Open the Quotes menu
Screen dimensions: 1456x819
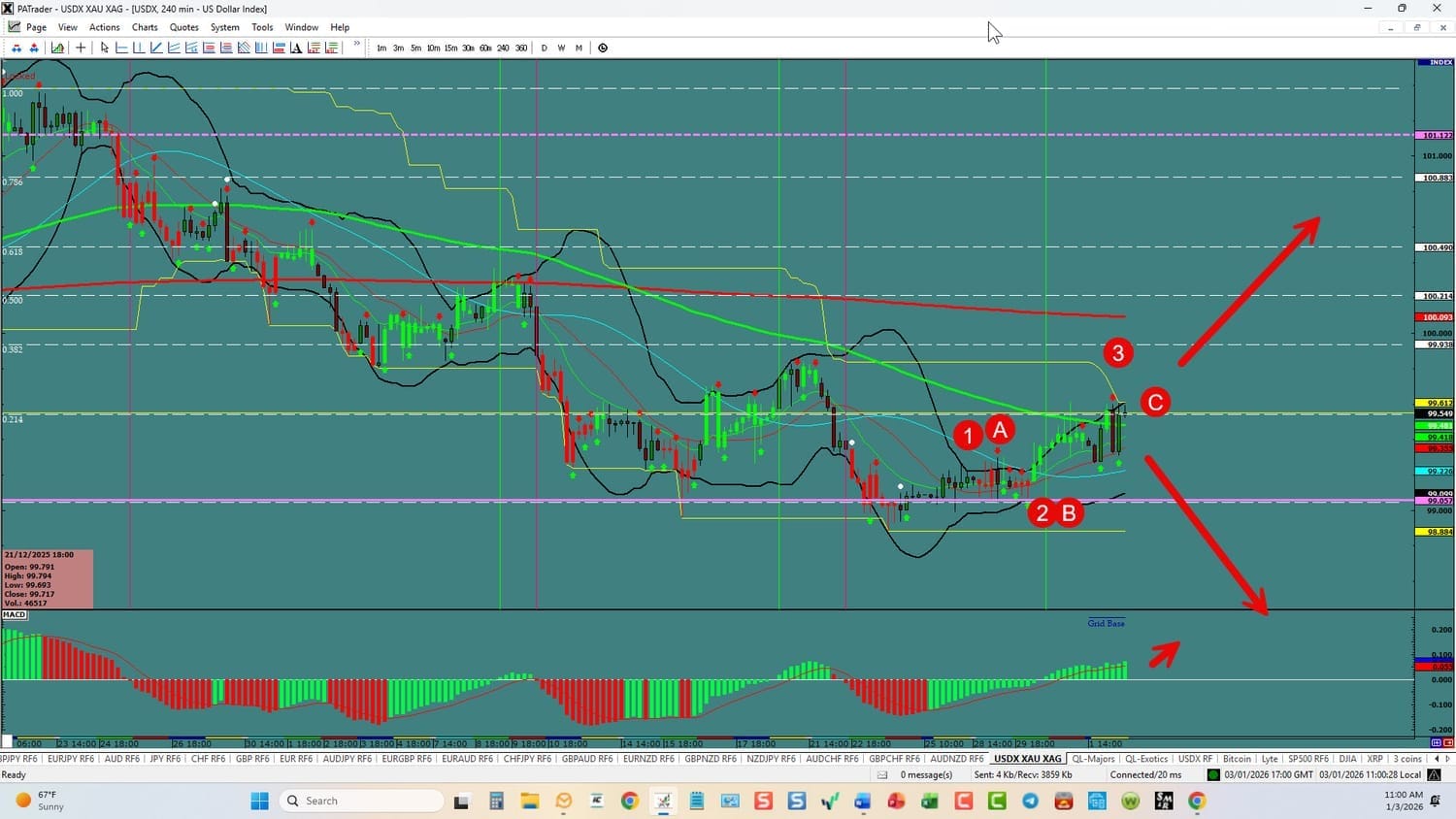pos(183,27)
